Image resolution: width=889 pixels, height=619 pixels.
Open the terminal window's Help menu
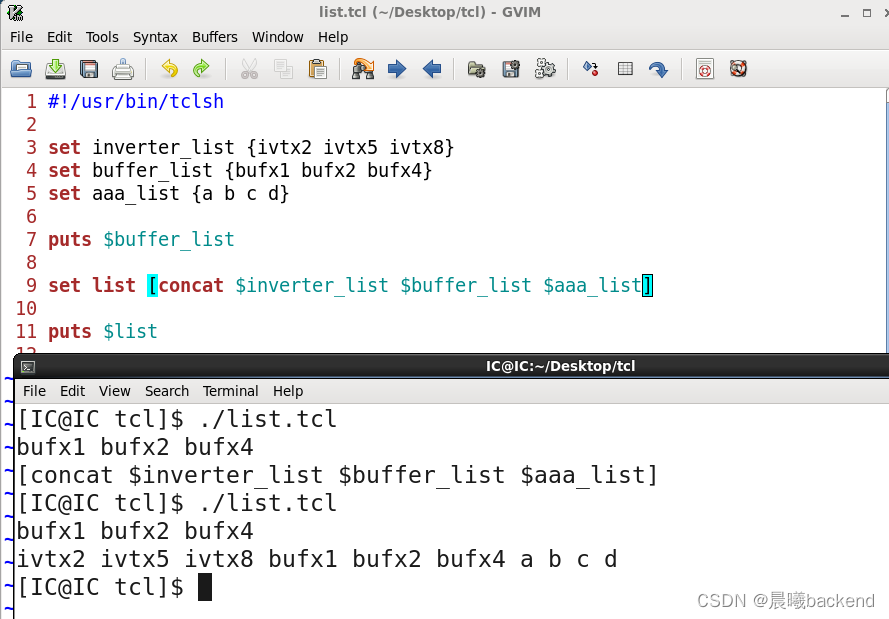tap(288, 391)
